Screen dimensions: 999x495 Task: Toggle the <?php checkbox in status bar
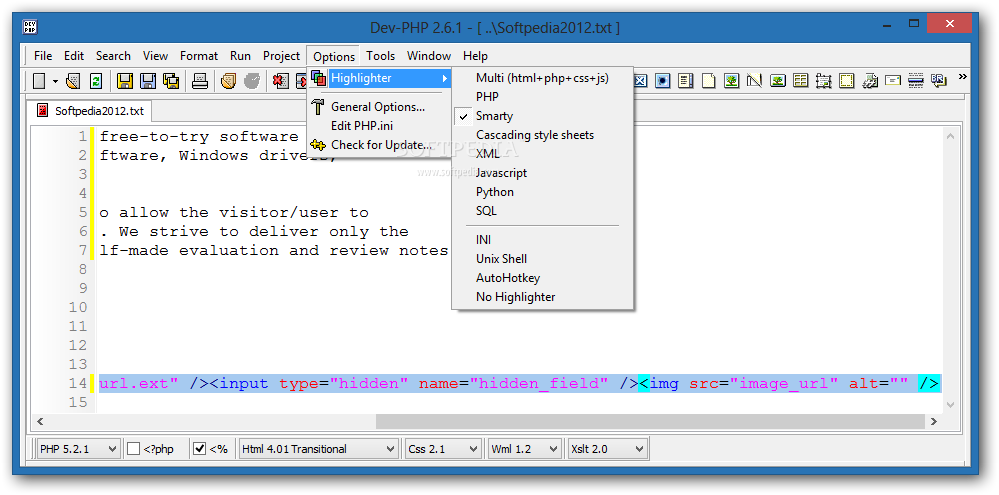pos(133,448)
